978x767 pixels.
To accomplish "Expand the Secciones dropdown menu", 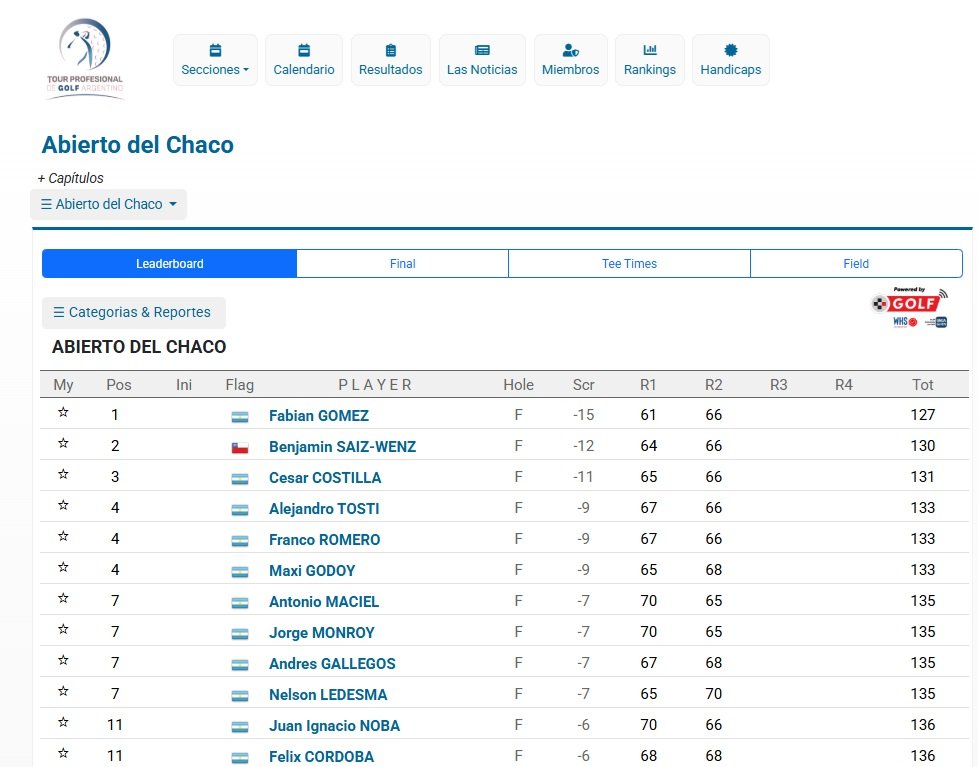I will [x=215, y=60].
